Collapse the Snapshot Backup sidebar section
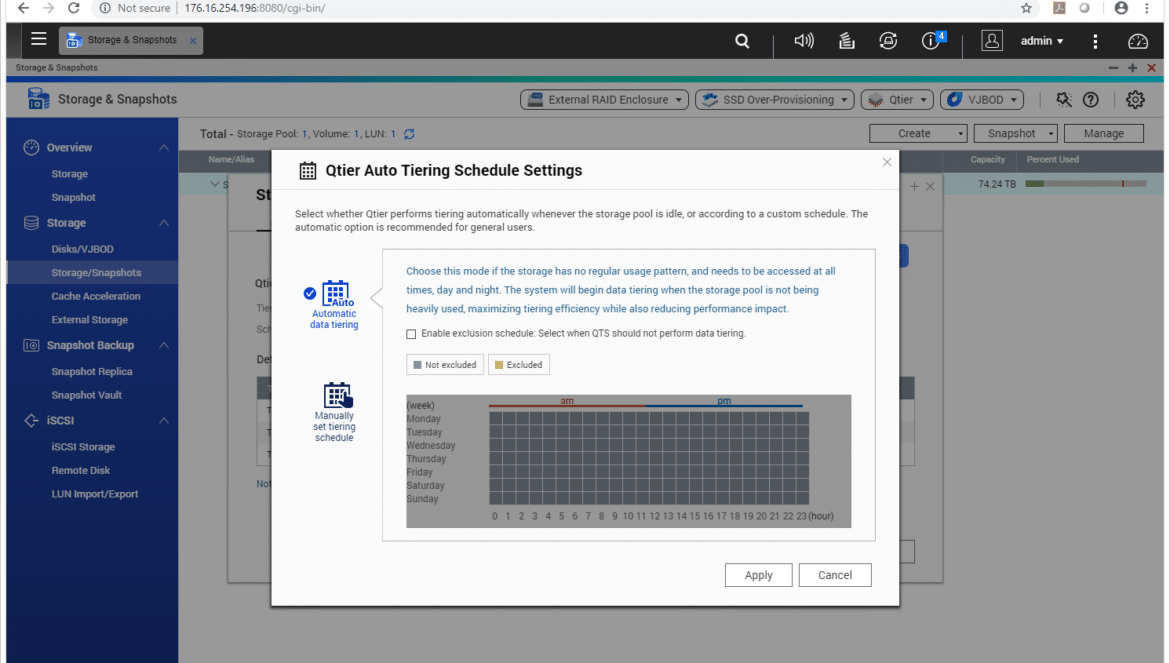This screenshot has height=663, width=1170. pos(163,345)
